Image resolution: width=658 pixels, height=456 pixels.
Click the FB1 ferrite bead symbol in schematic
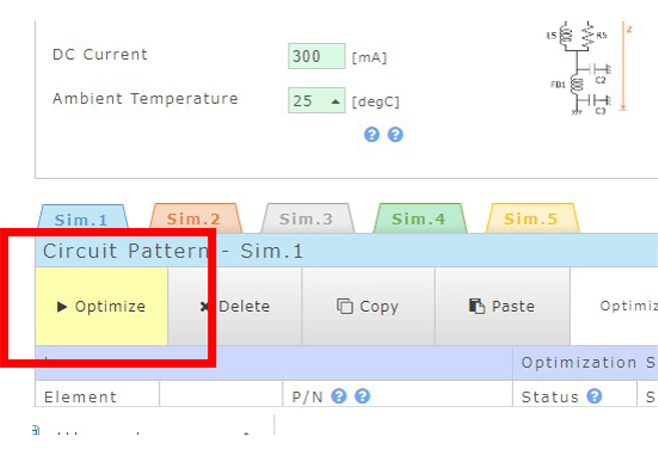[576, 84]
